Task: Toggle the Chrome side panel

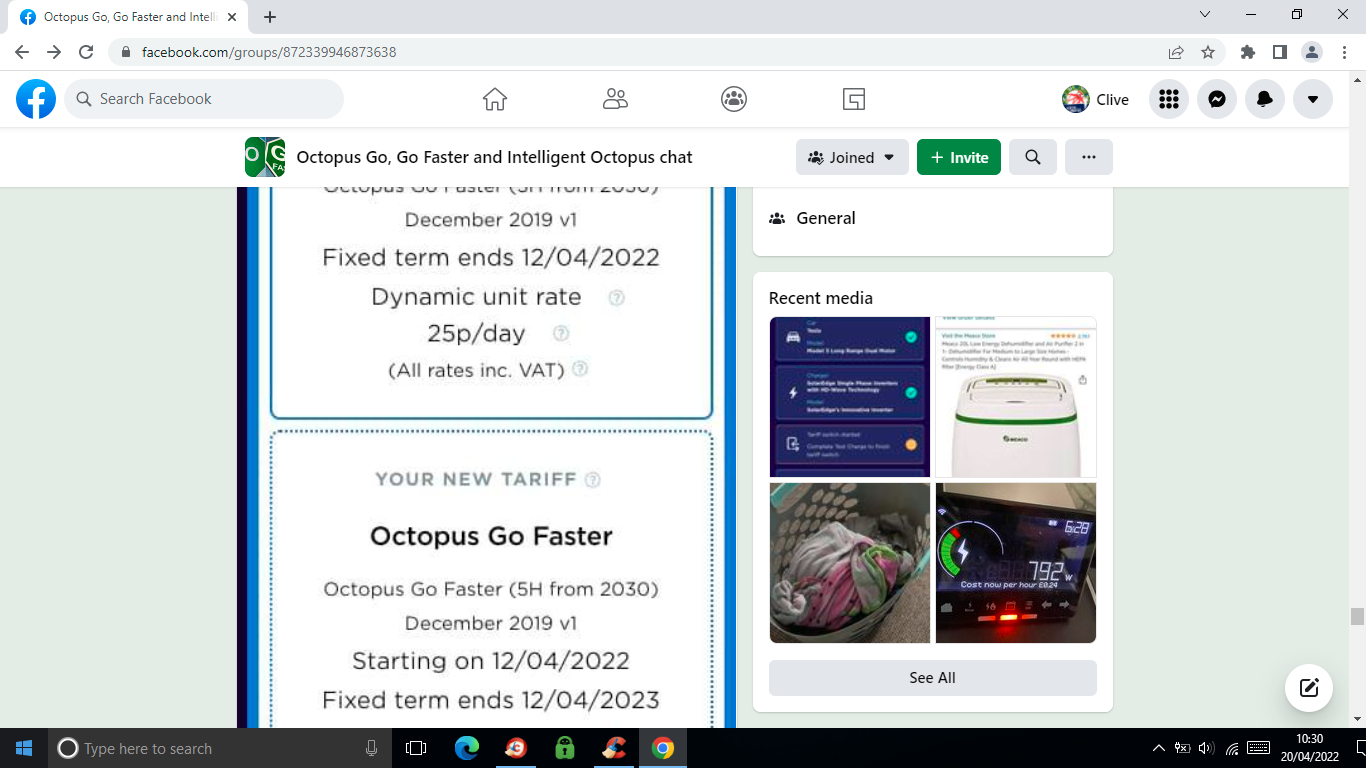Action: 1279,52
